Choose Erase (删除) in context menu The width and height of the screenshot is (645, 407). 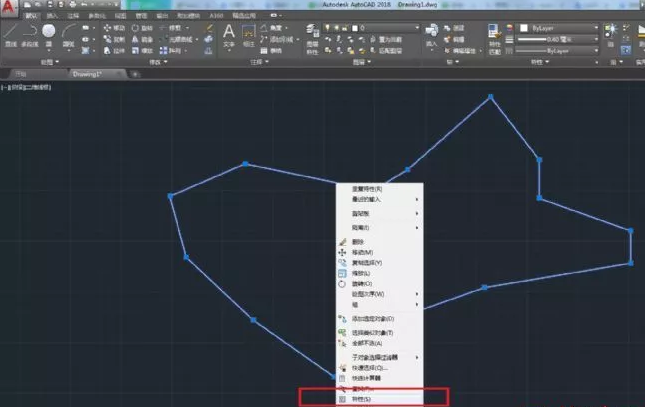(x=380, y=242)
